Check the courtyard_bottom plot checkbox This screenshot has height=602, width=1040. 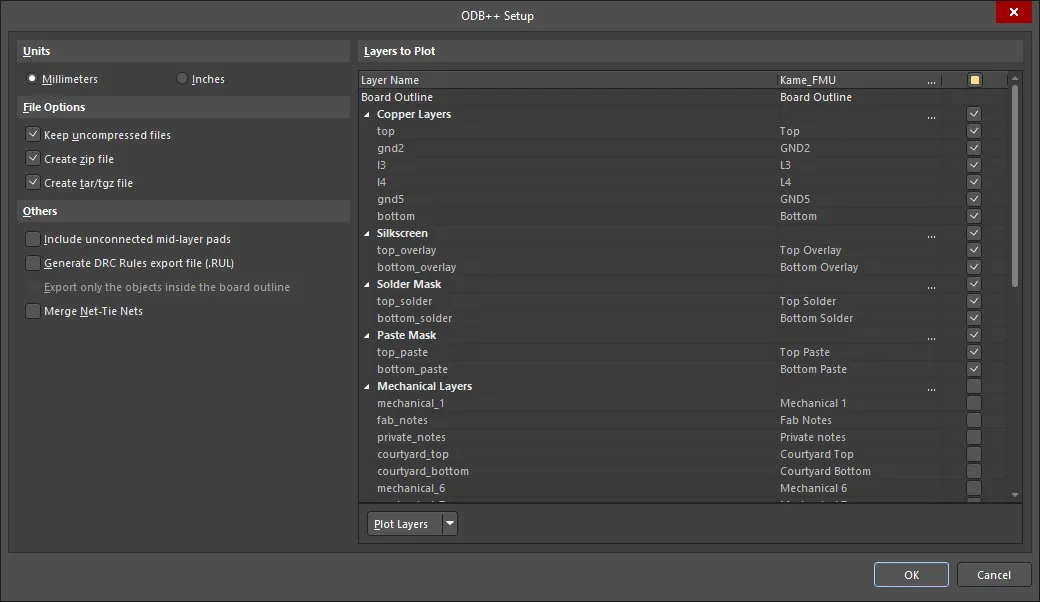click(974, 471)
